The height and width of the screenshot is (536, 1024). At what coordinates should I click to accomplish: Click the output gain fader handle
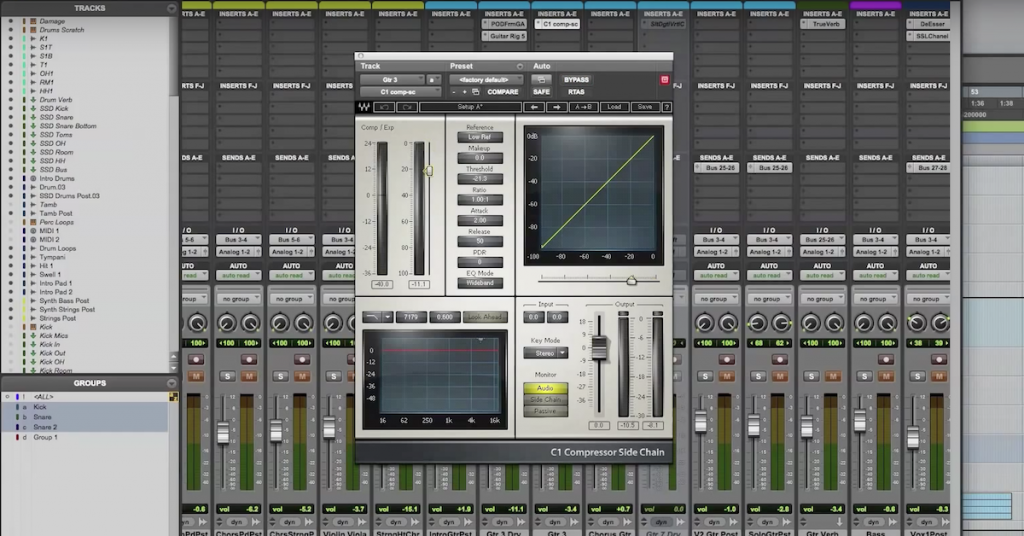tap(599, 347)
